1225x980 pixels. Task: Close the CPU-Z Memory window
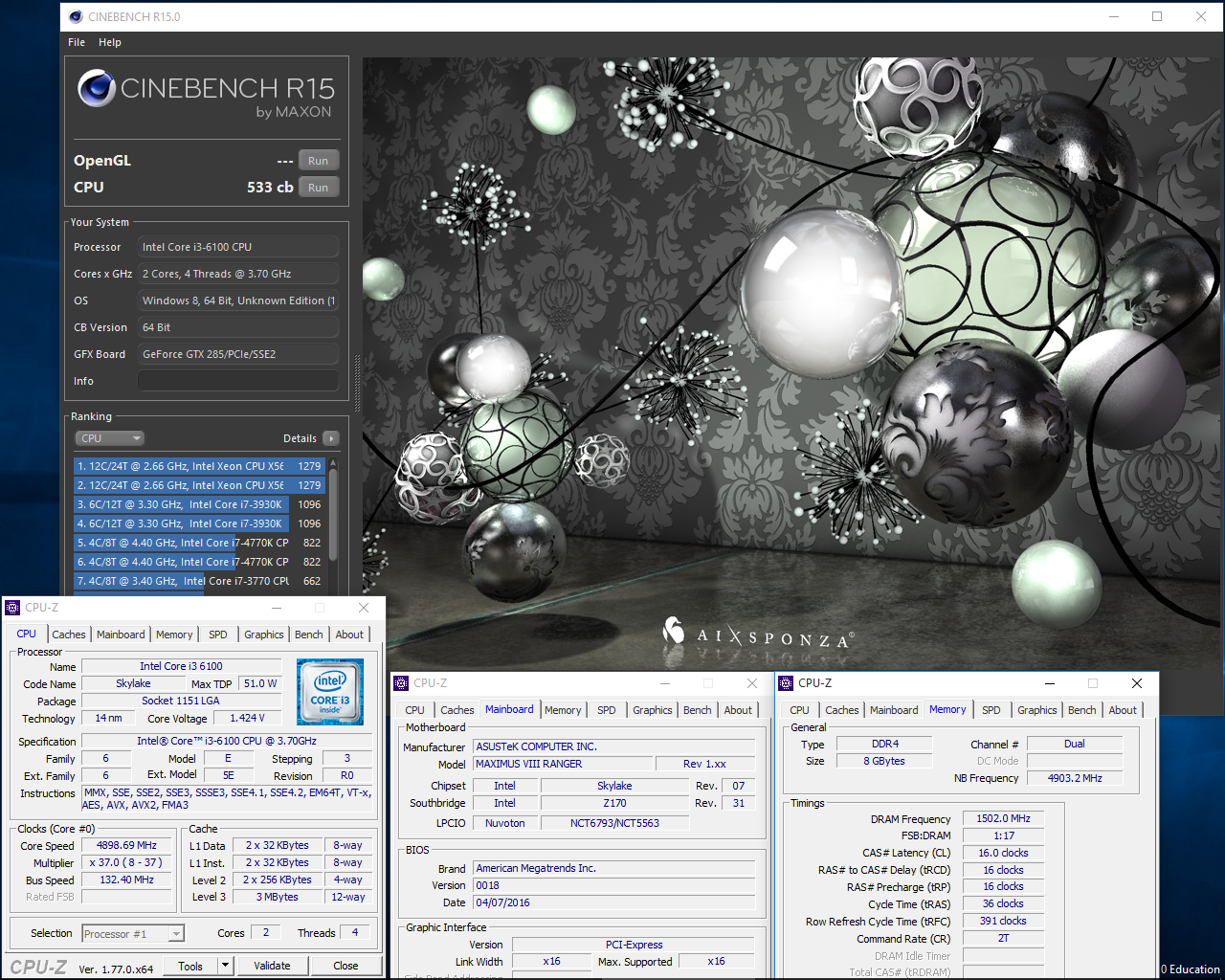[1137, 683]
